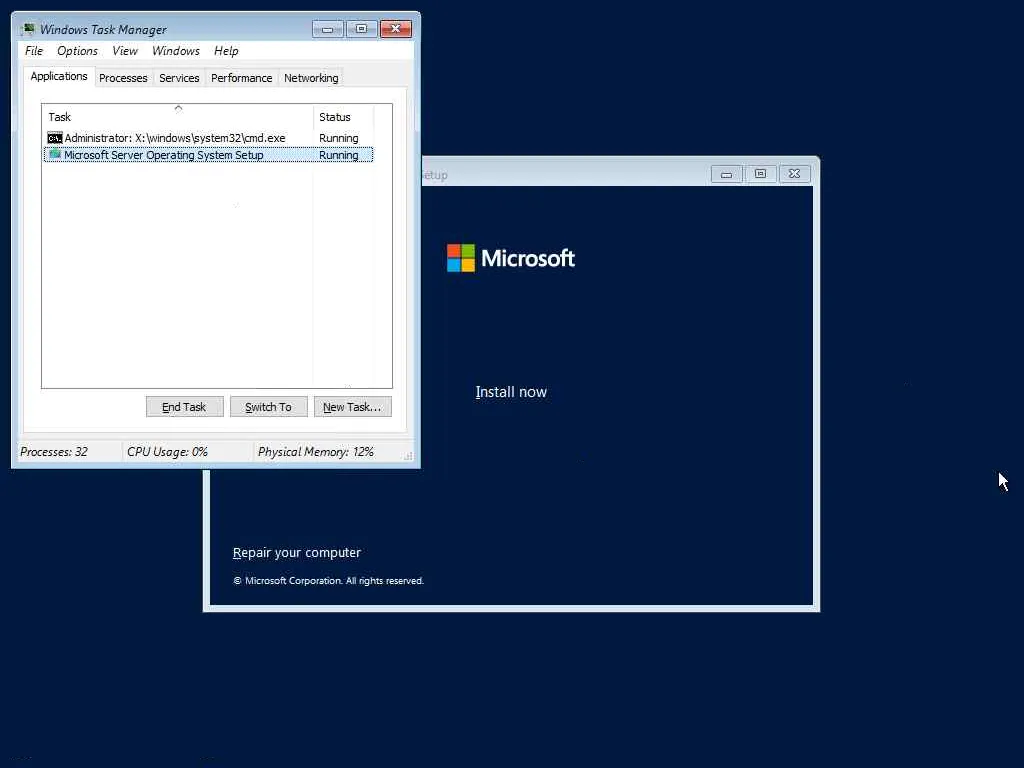This screenshot has width=1024, height=768.
Task: Maximize the Windows Task Manager window
Action: 361,29
